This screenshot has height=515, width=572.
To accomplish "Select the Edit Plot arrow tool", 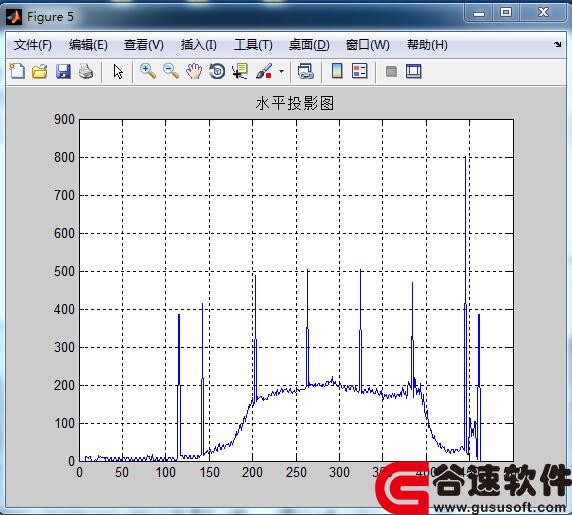I will pyautogui.click(x=118, y=71).
